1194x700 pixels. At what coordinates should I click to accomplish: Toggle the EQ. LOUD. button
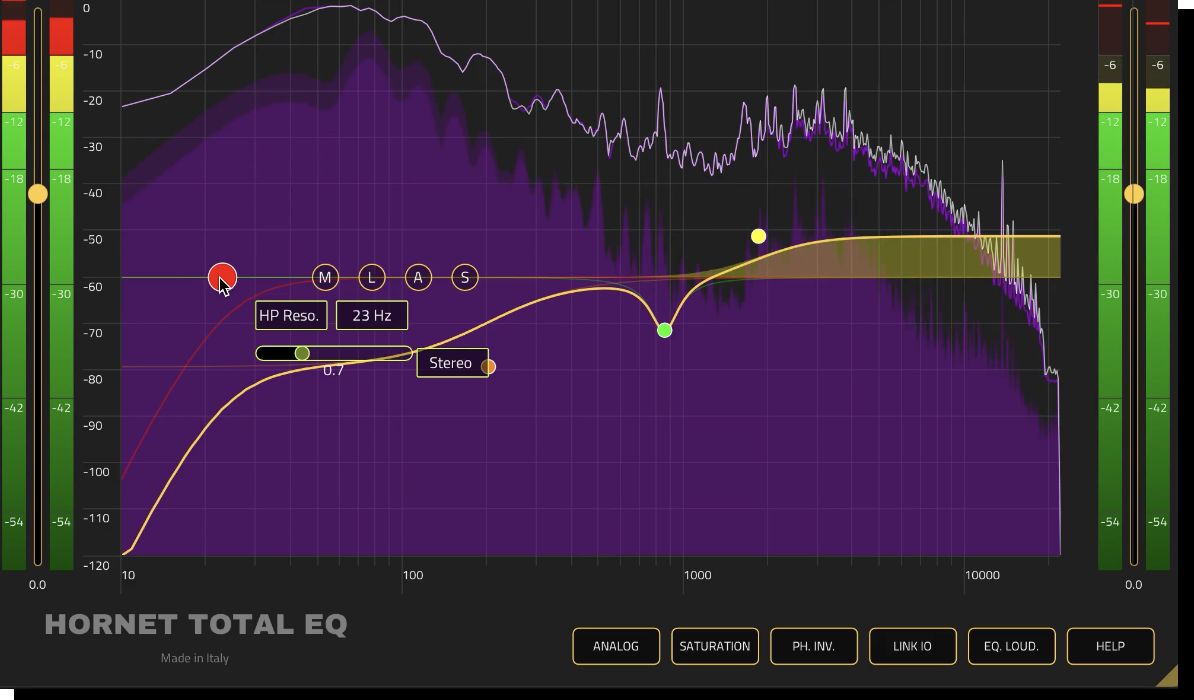tap(1011, 646)
